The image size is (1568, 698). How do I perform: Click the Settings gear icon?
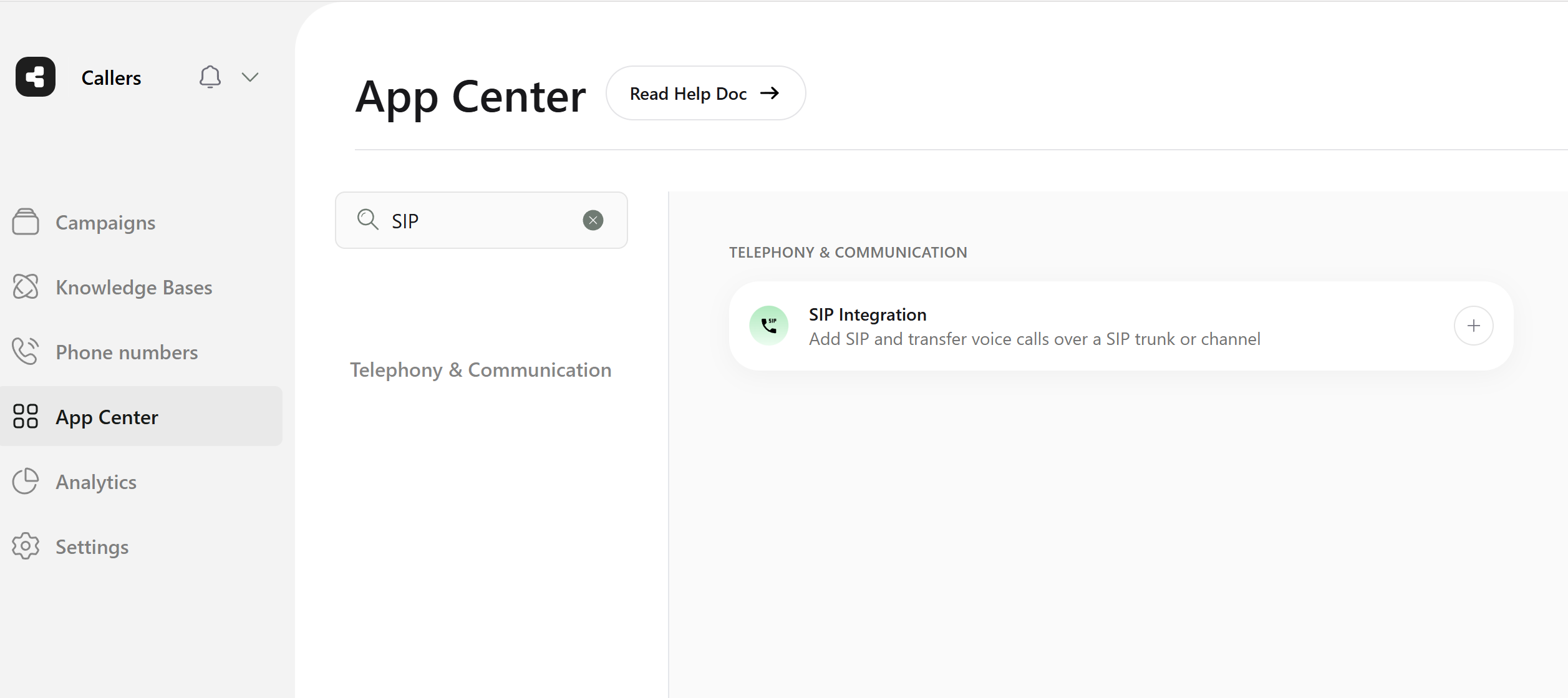[26, 546]
